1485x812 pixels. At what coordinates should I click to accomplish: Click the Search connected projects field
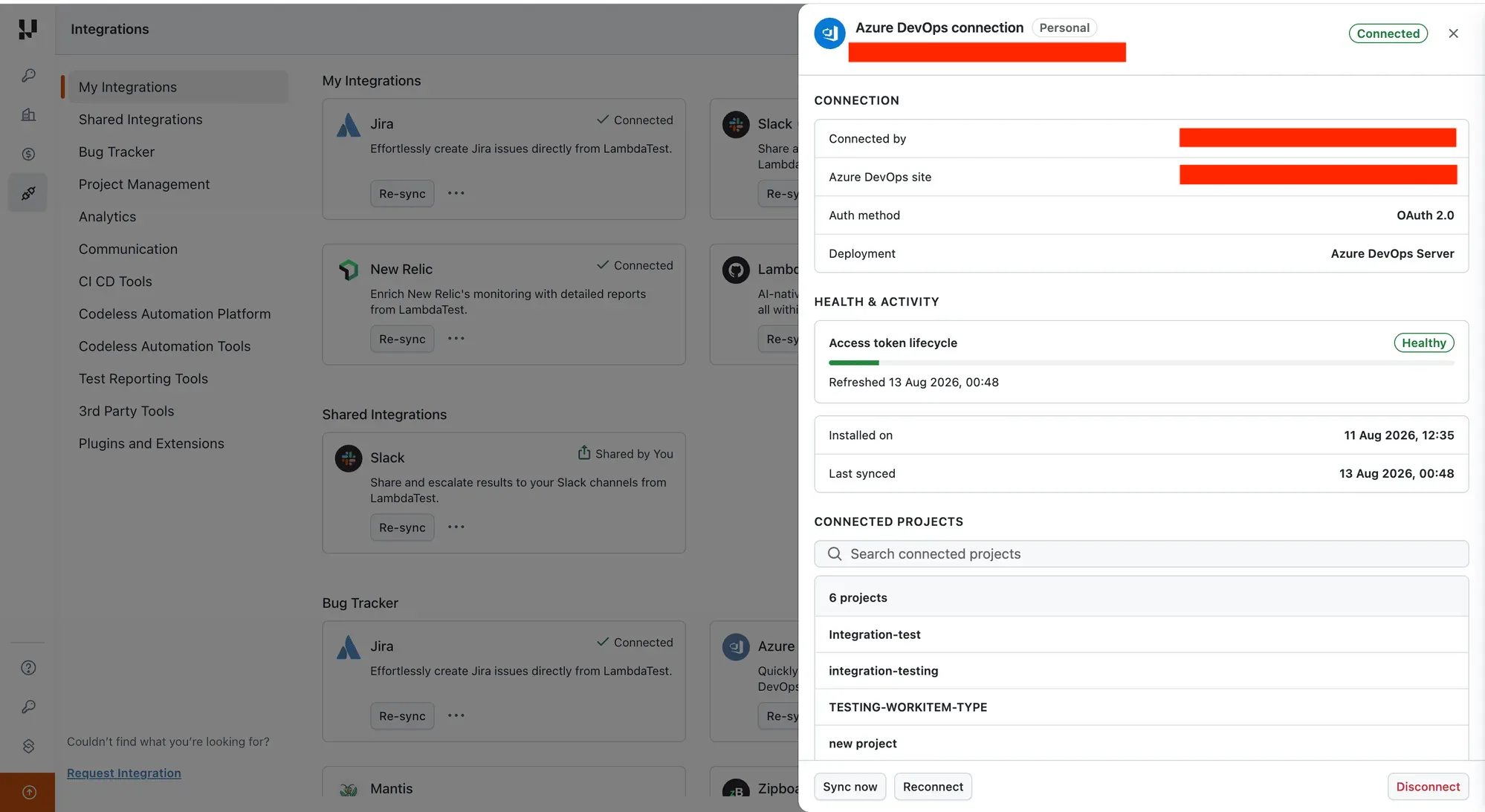(x=1141, y=554)
